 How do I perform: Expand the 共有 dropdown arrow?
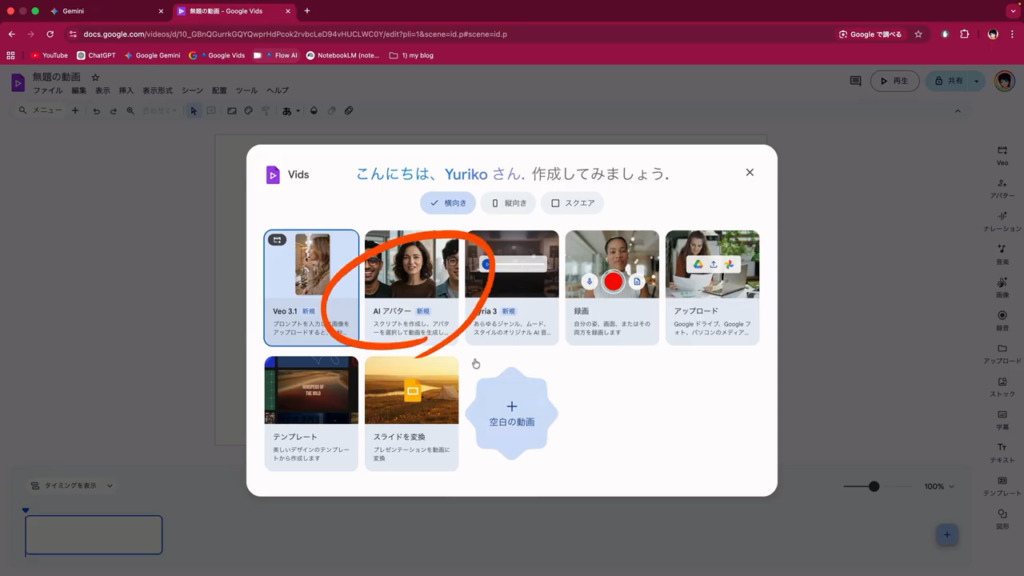coord(977,81)
